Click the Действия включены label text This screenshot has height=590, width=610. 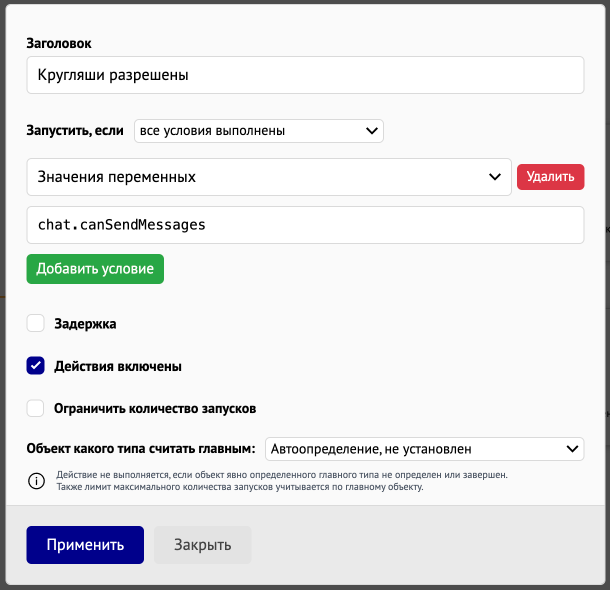[x=118, y=366]
